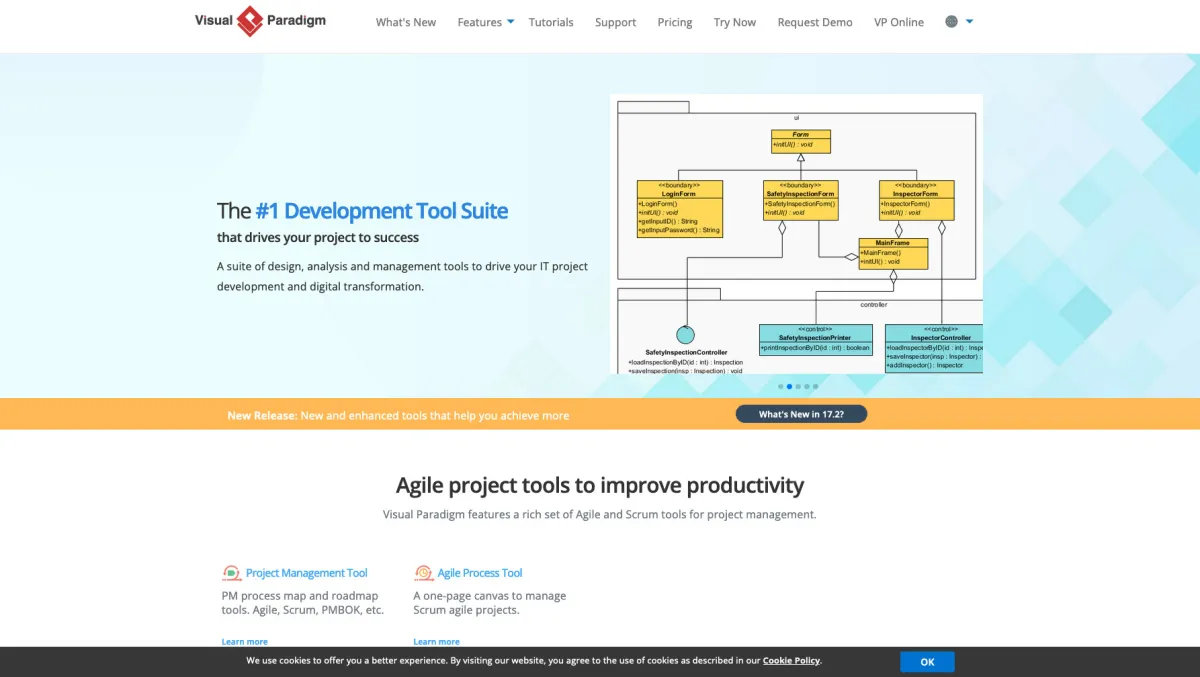
Task: View the Pricing page
Action: pos(675,22)
